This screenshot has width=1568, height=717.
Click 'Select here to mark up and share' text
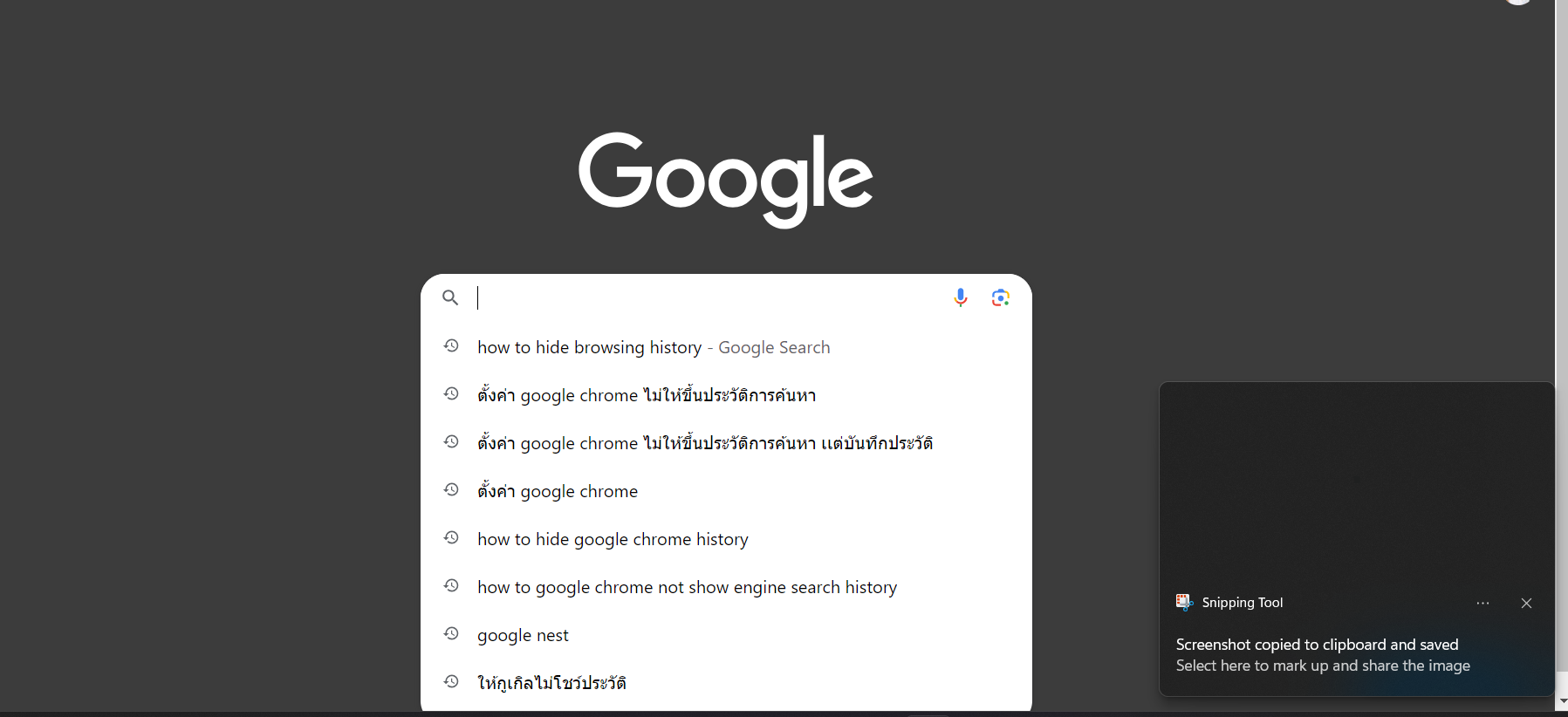coord(1323,666)
